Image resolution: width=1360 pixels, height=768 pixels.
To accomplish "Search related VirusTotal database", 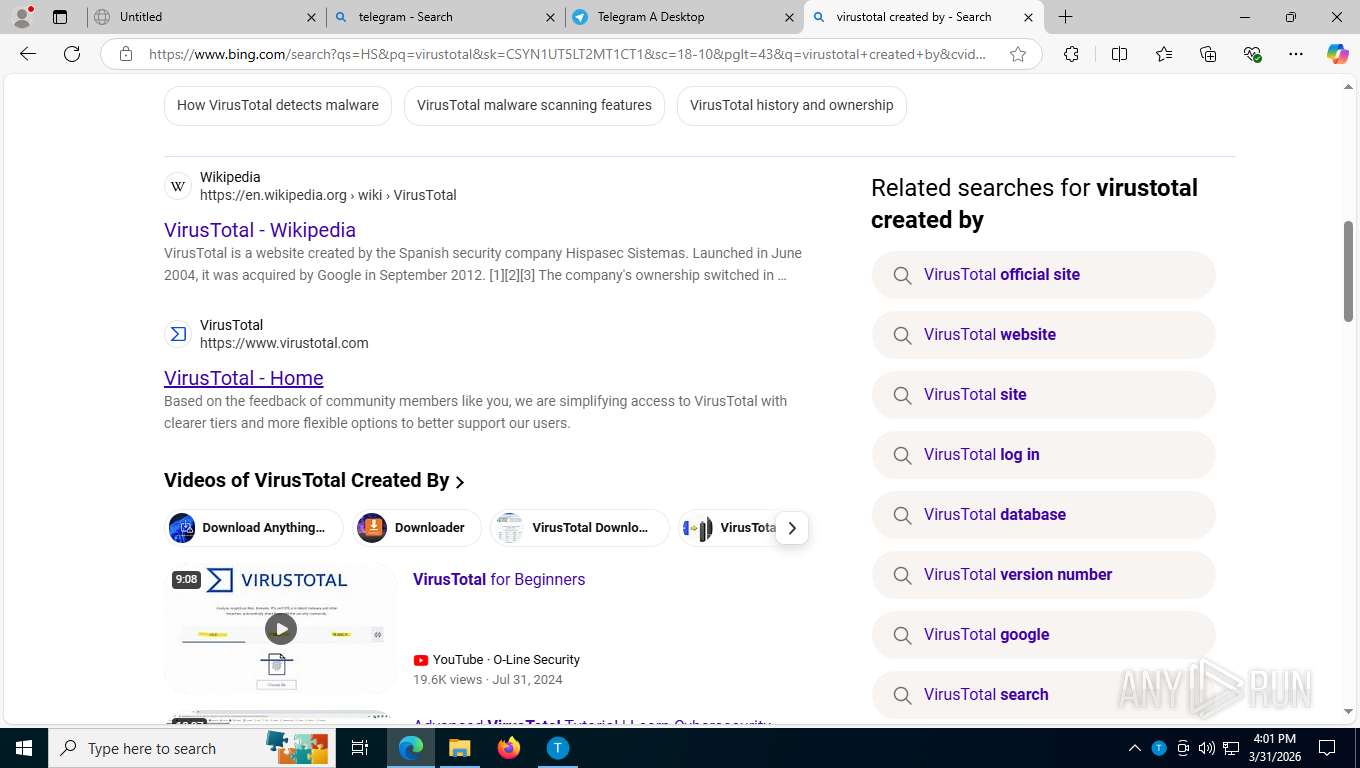I will pyautogui.click(x=1043, y=515).
